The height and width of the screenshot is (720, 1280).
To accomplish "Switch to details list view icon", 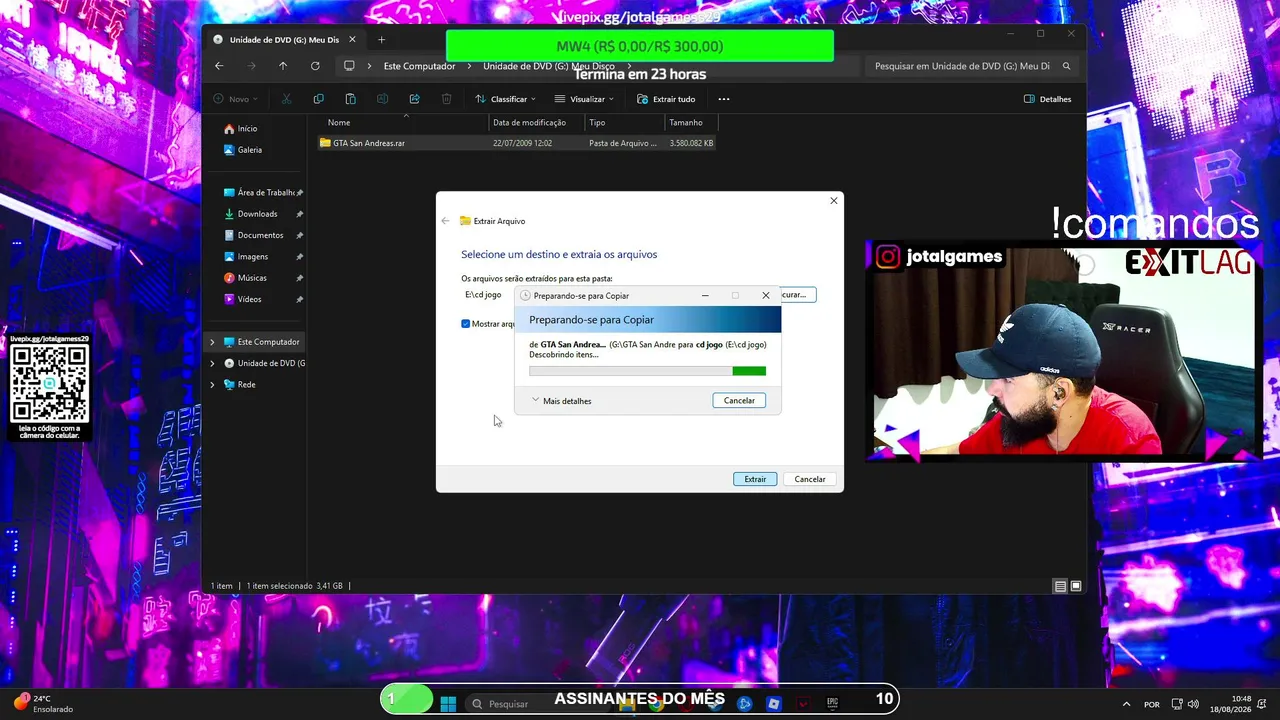I will [x=1060, y=586].
